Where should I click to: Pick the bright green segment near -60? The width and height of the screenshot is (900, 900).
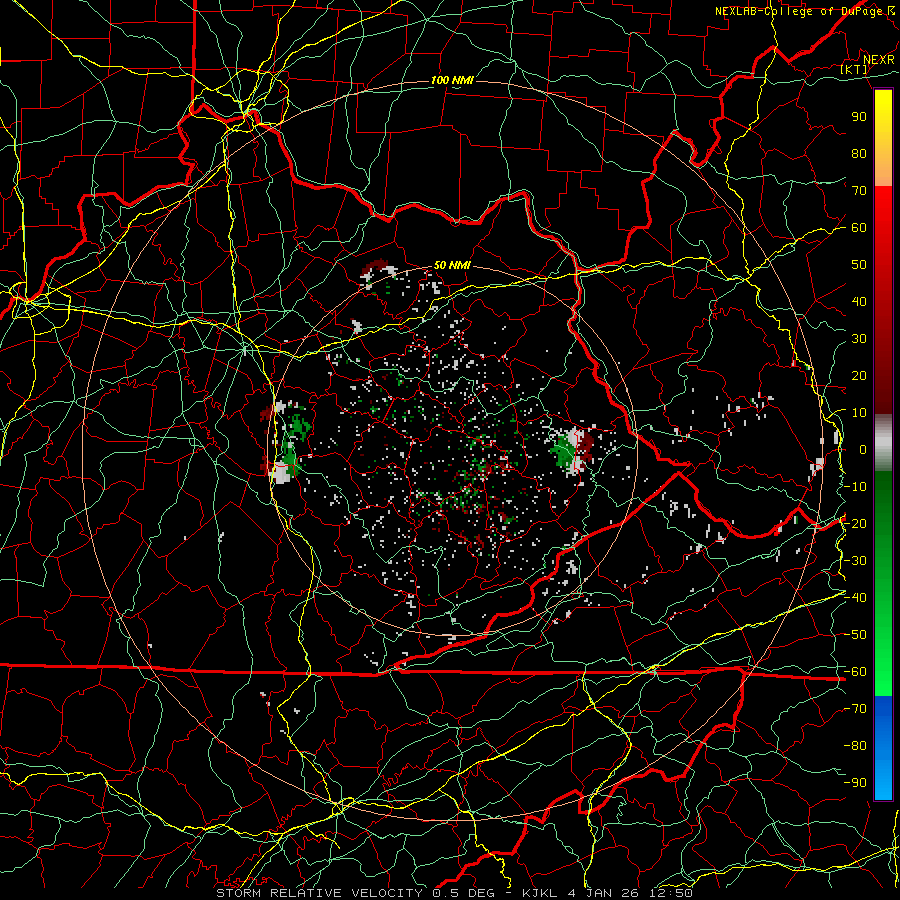point(883,672)
